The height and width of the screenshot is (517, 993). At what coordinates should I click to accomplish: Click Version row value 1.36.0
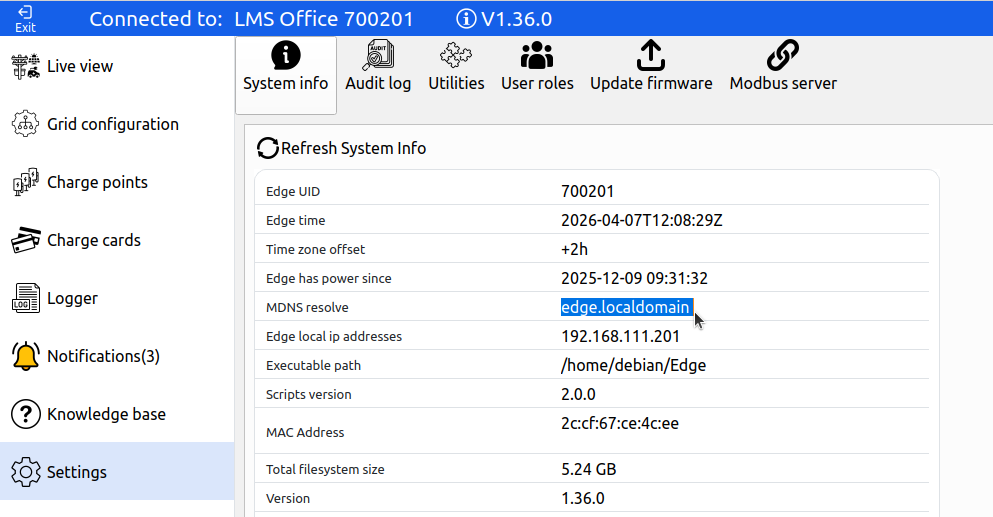(x=583, y=499)
